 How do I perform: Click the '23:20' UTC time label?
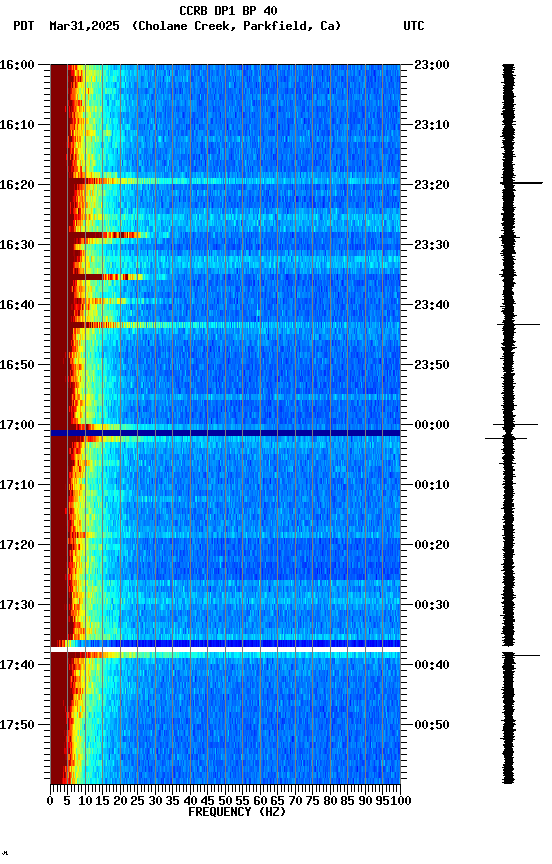tap(432, 185)
